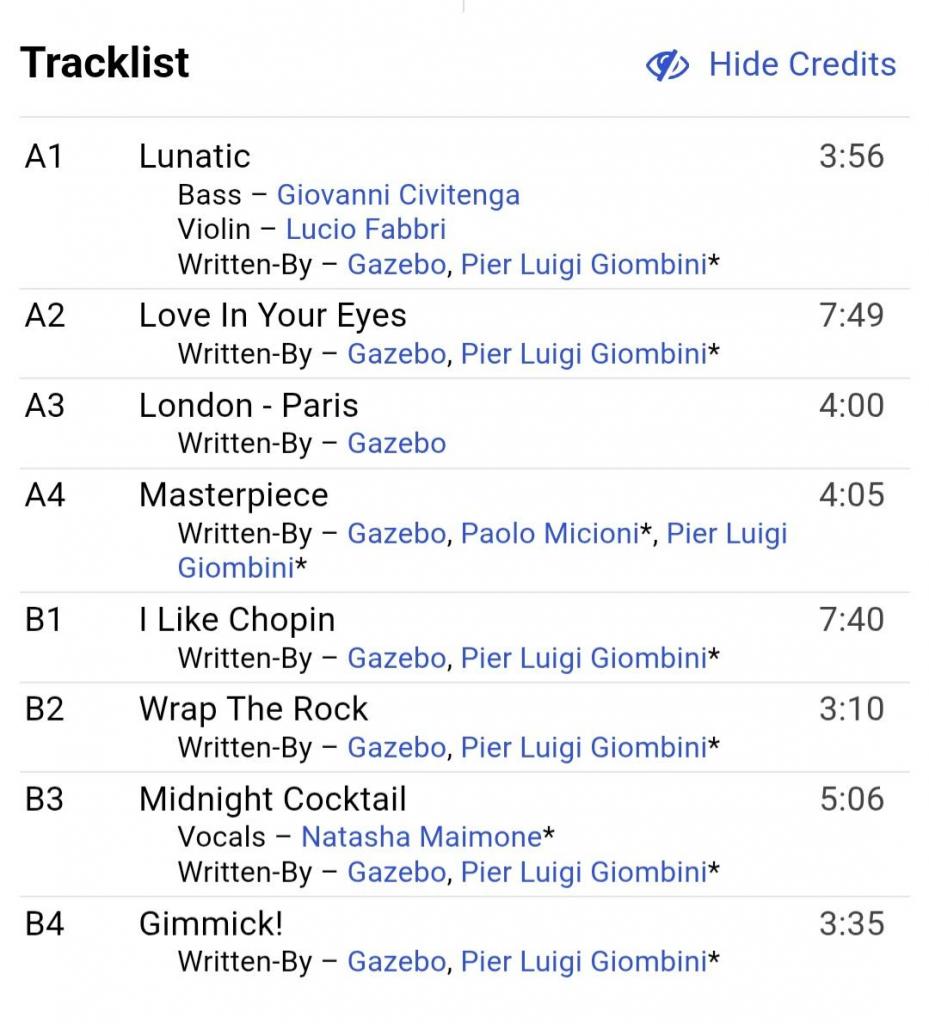The height and width of the screenshot is (1024, 929).
Task: Click Gazebo link under Love In Your Eyes
Action: [x=396, y=353]
